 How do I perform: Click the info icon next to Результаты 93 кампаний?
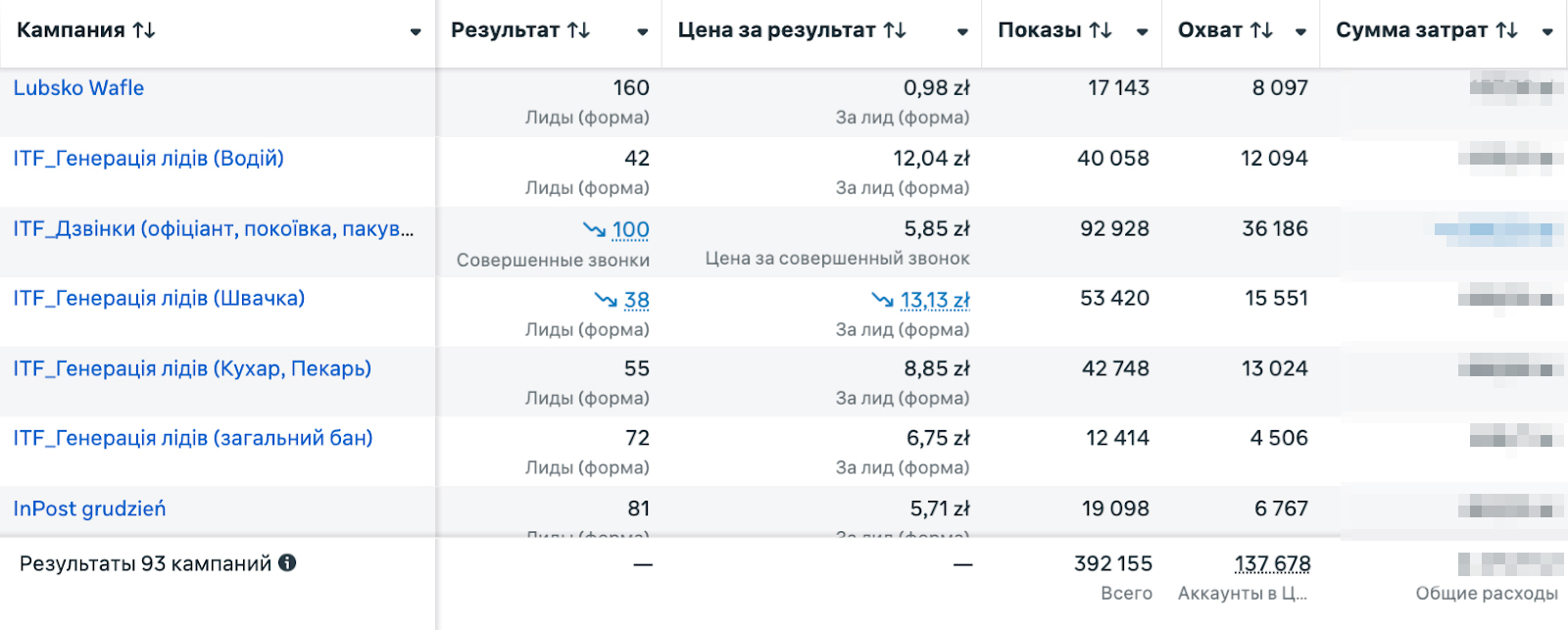(285, 562)
